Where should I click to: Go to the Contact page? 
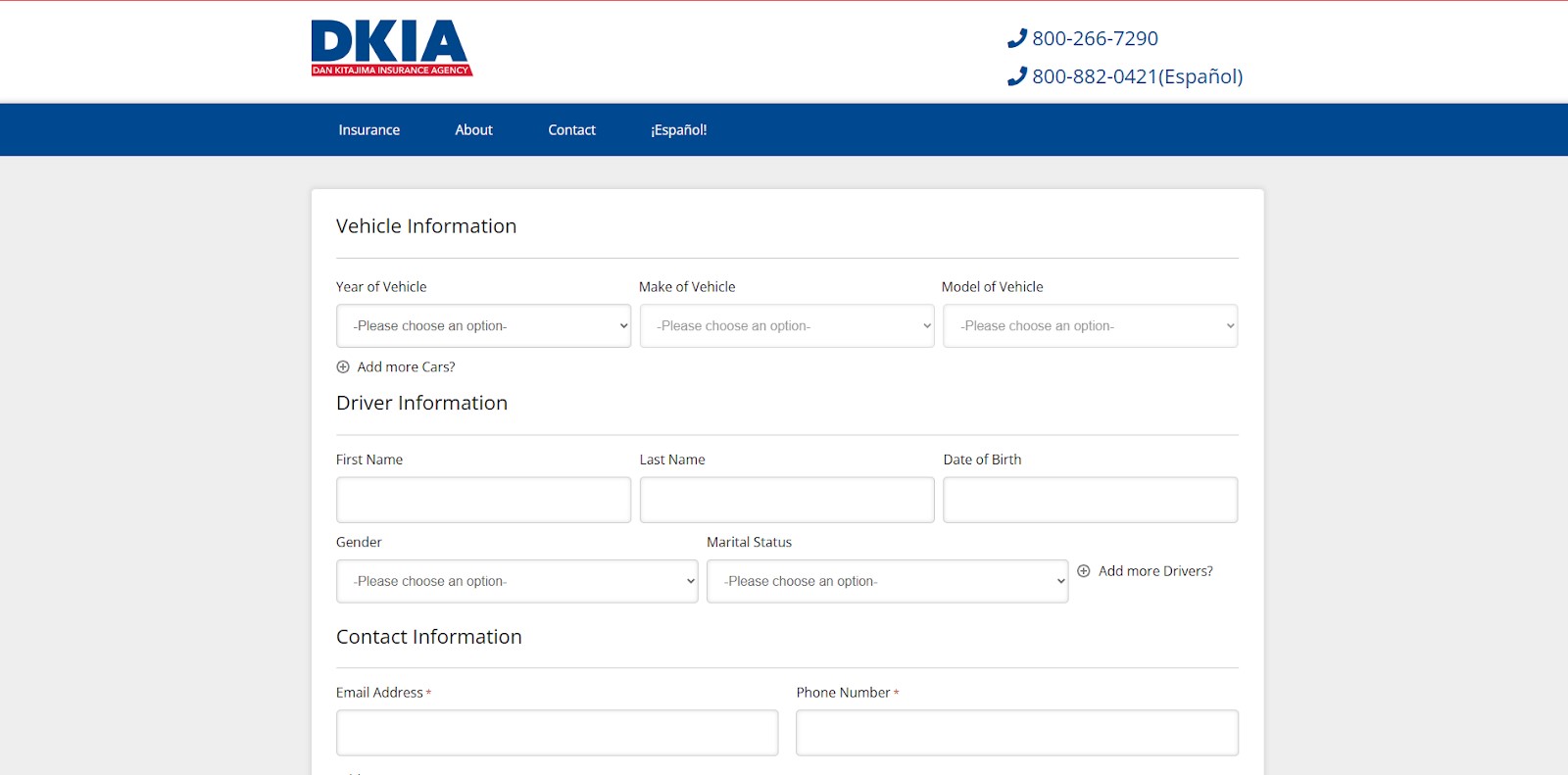[571, 129]
